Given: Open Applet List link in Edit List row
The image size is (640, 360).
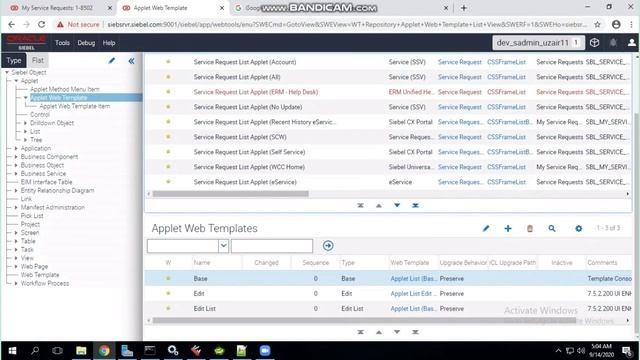Looking at the screenshot, I should [x=413, y=309].
